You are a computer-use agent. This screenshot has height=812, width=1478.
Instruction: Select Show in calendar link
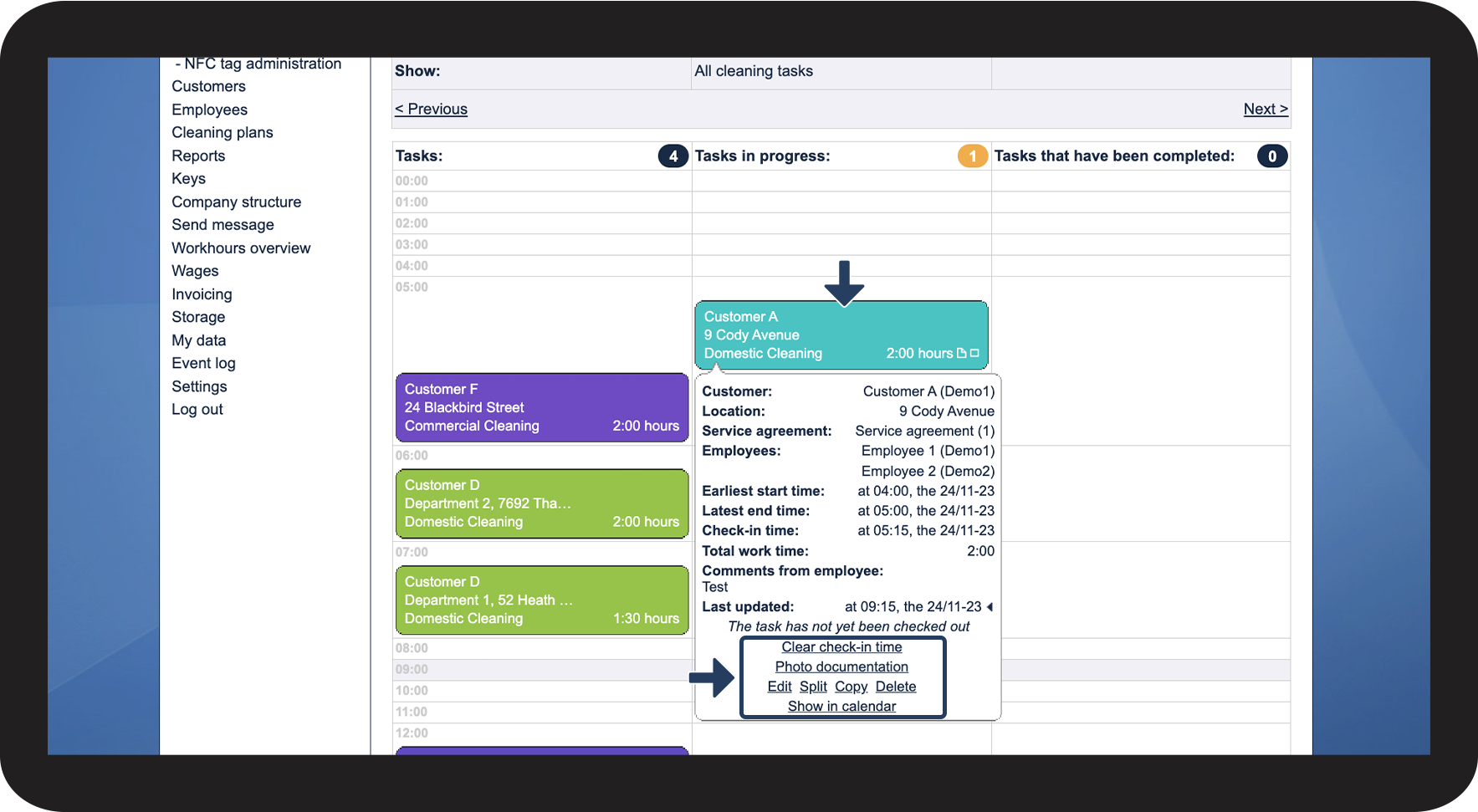[x=841, y=707]
